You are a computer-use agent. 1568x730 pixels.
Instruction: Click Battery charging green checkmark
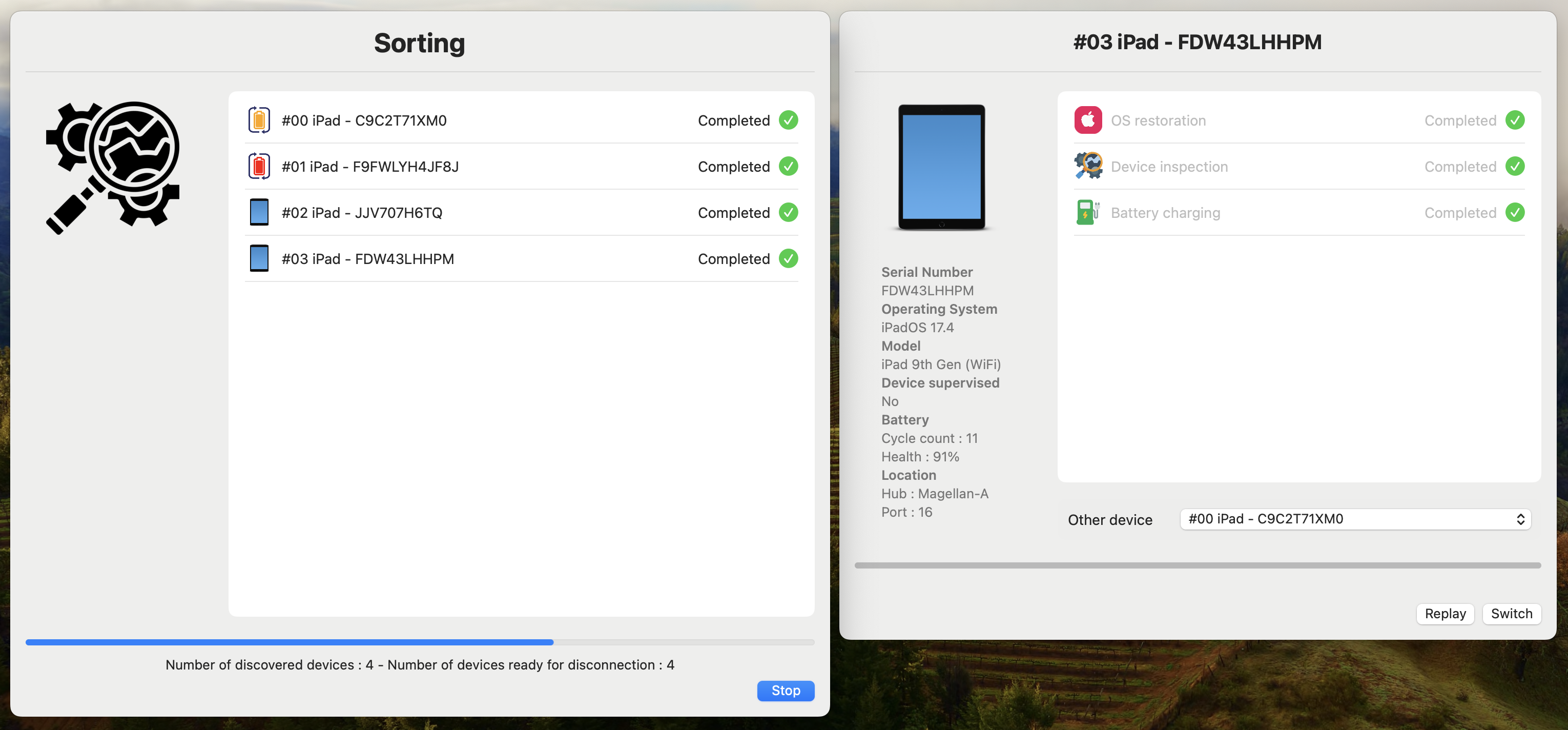coord(1514,212)
